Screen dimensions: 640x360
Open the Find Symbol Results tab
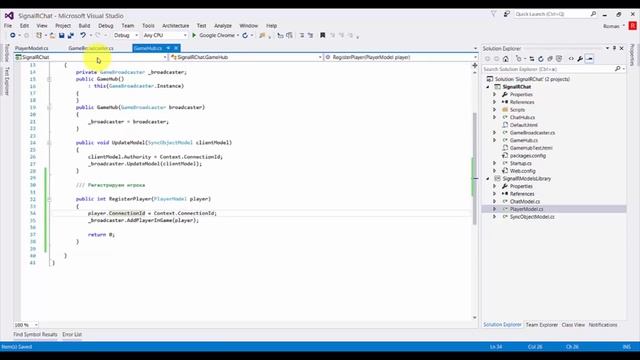pyautogui.click(x=36, y=334)
